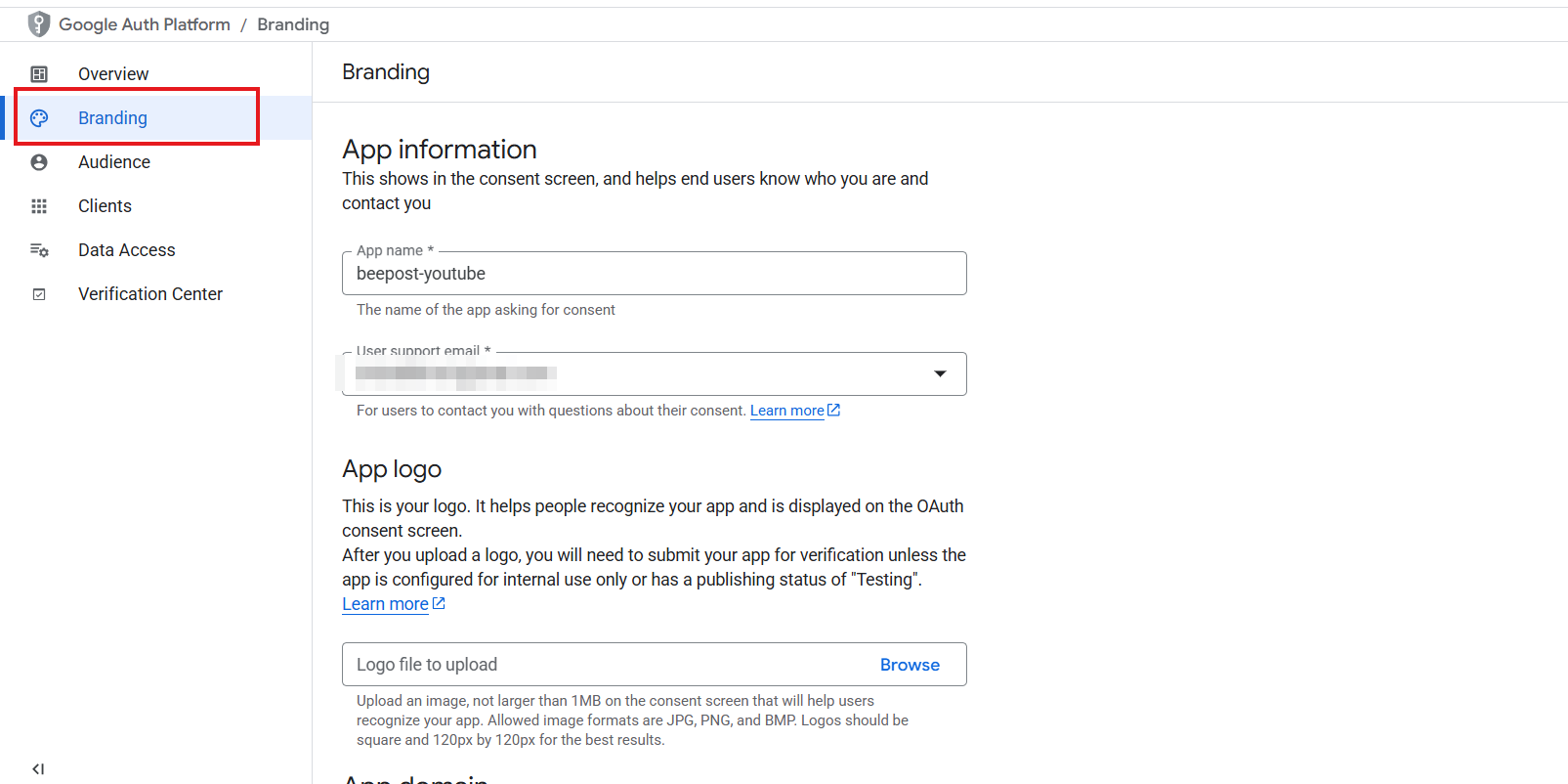This screenshot has height=784, width=1568.
Task: Click Browse to choose a logo file
Action: (910, 665)
